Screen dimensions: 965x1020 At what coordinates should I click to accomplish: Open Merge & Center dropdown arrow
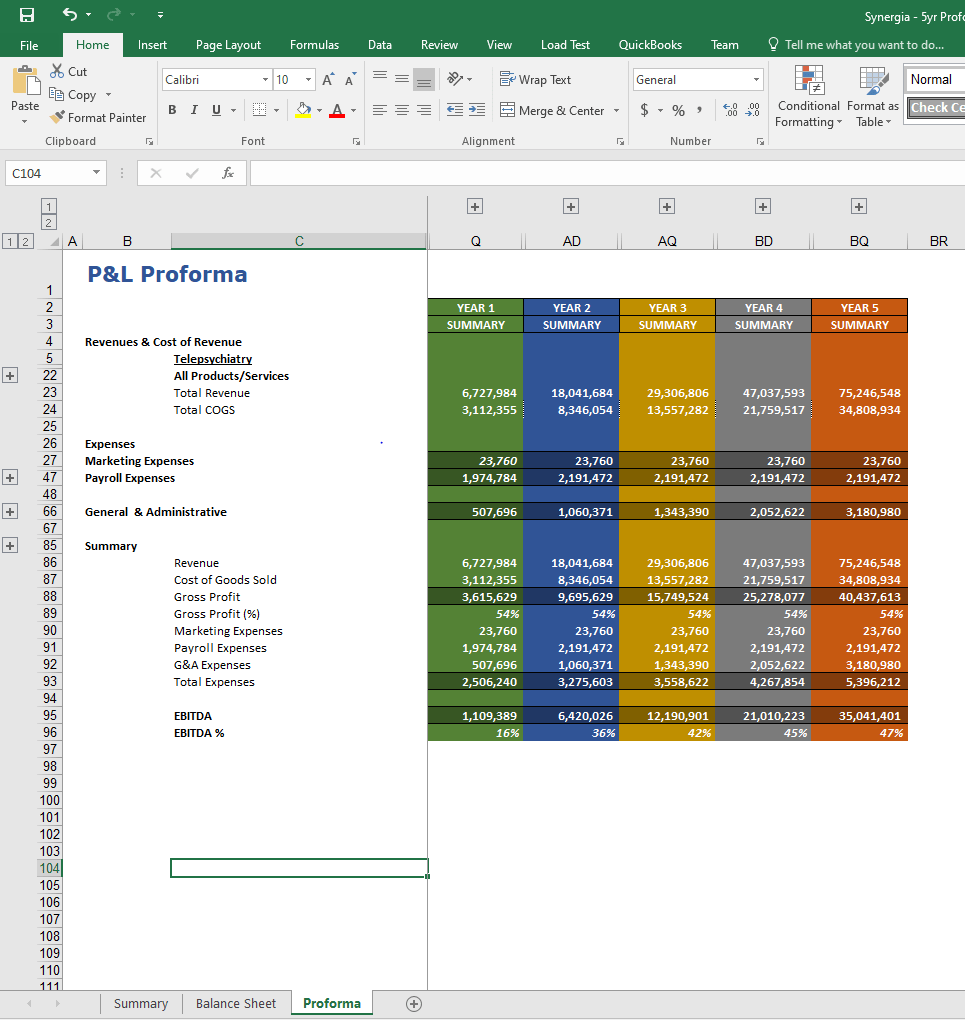(616, 111)
